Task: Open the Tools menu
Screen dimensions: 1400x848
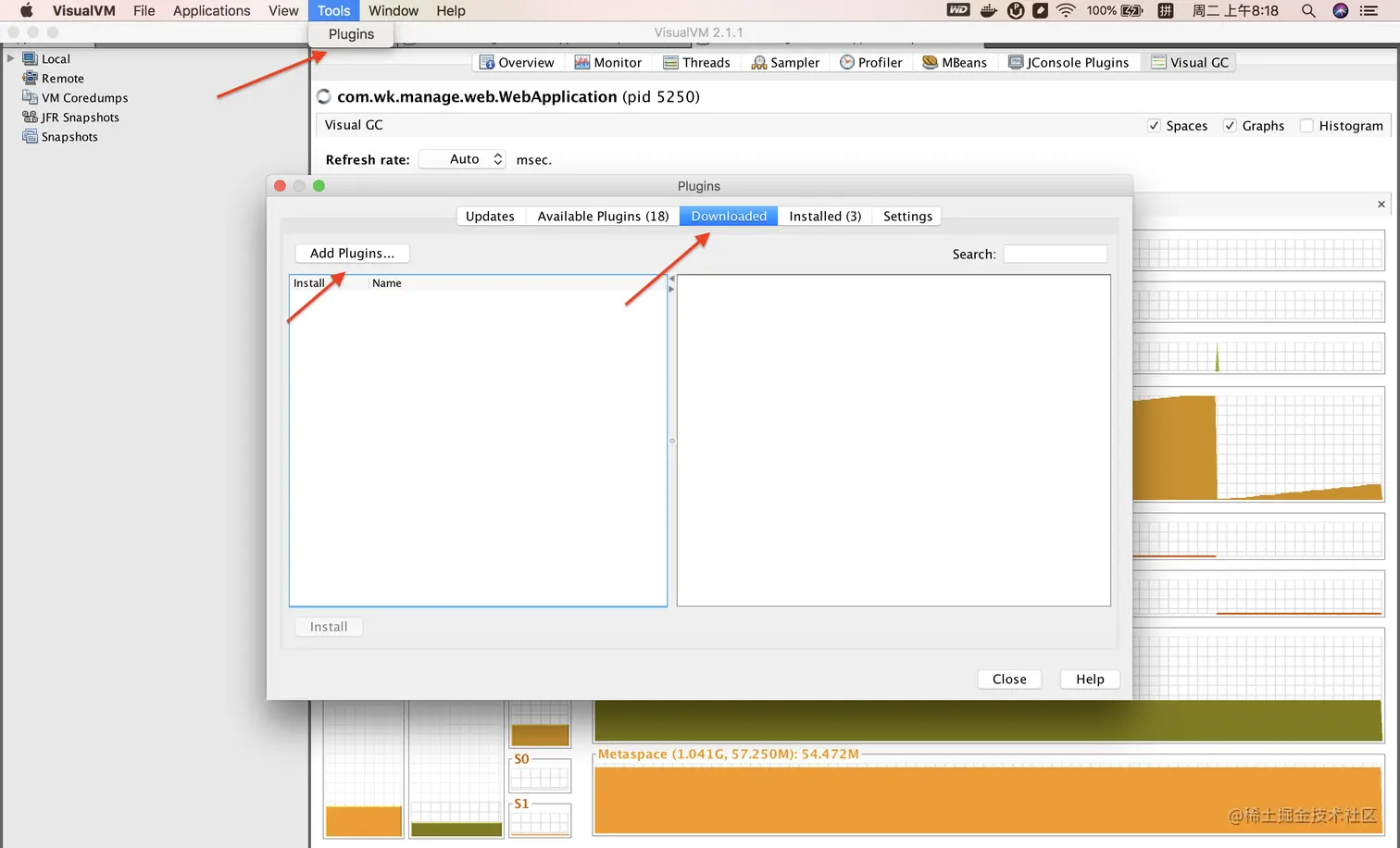Action: tap(333, 10)
